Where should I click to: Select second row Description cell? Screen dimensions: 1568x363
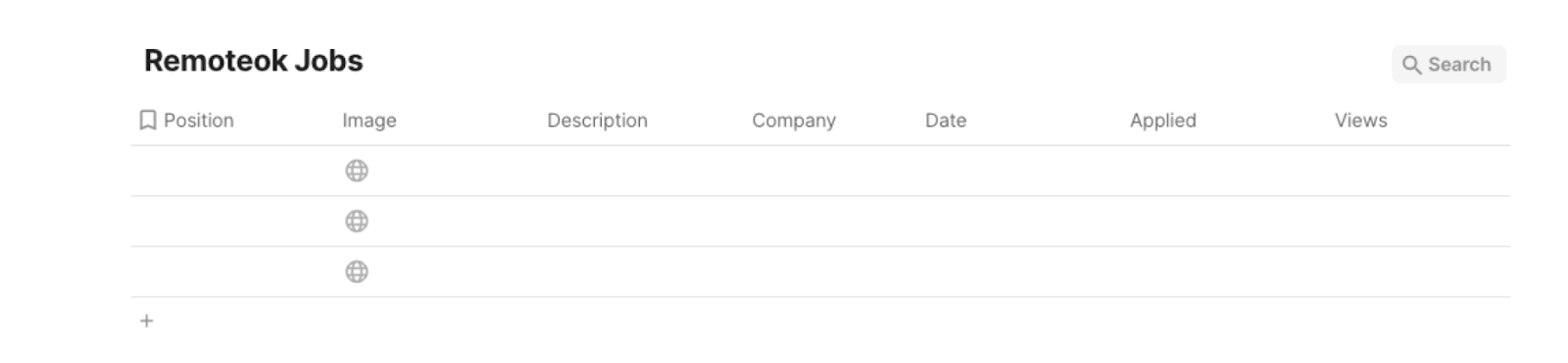[642, 221]
